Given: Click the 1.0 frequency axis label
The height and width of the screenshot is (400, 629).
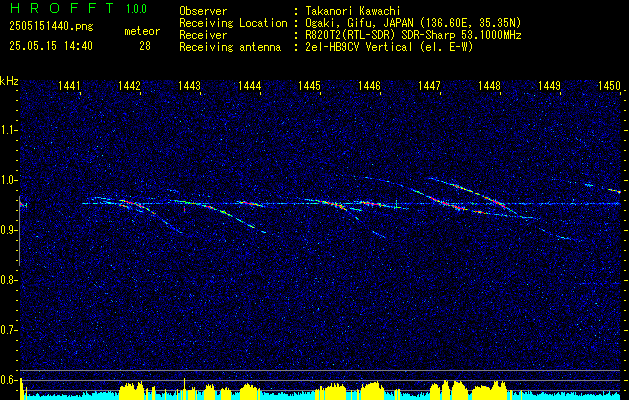Looking at the screenshot, I should (x=8, y=180).
